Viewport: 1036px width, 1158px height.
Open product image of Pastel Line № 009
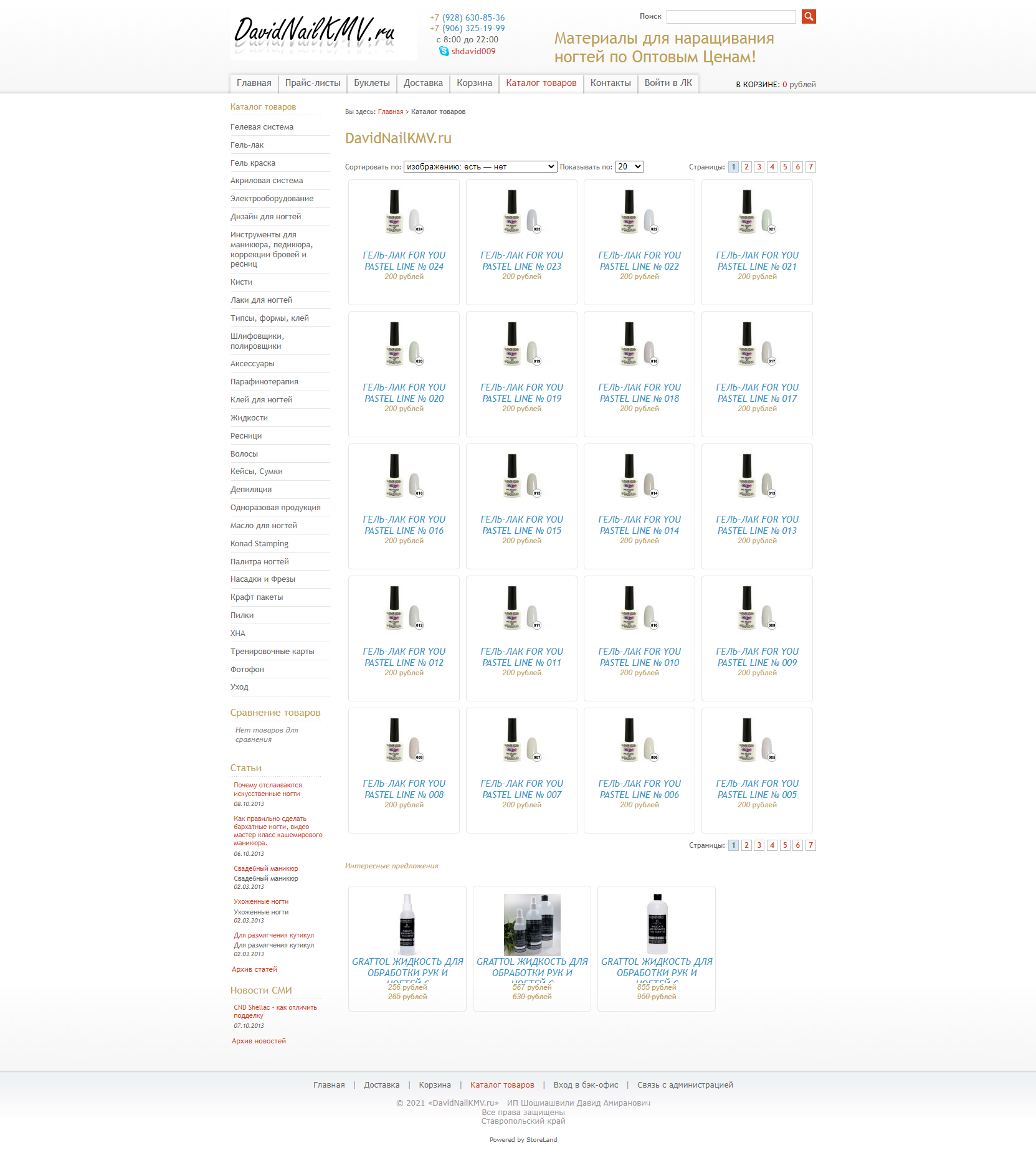[x=757, y=608]
